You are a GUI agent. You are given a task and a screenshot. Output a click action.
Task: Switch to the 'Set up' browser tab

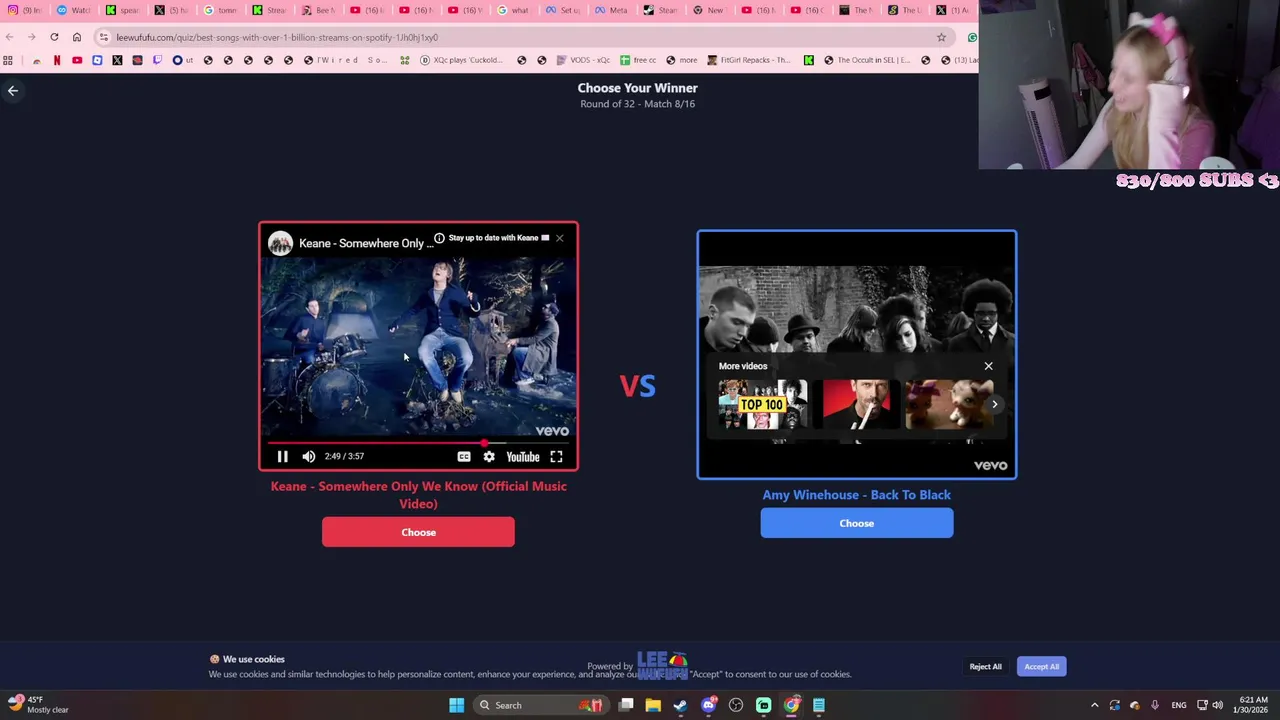coord(564,10)
